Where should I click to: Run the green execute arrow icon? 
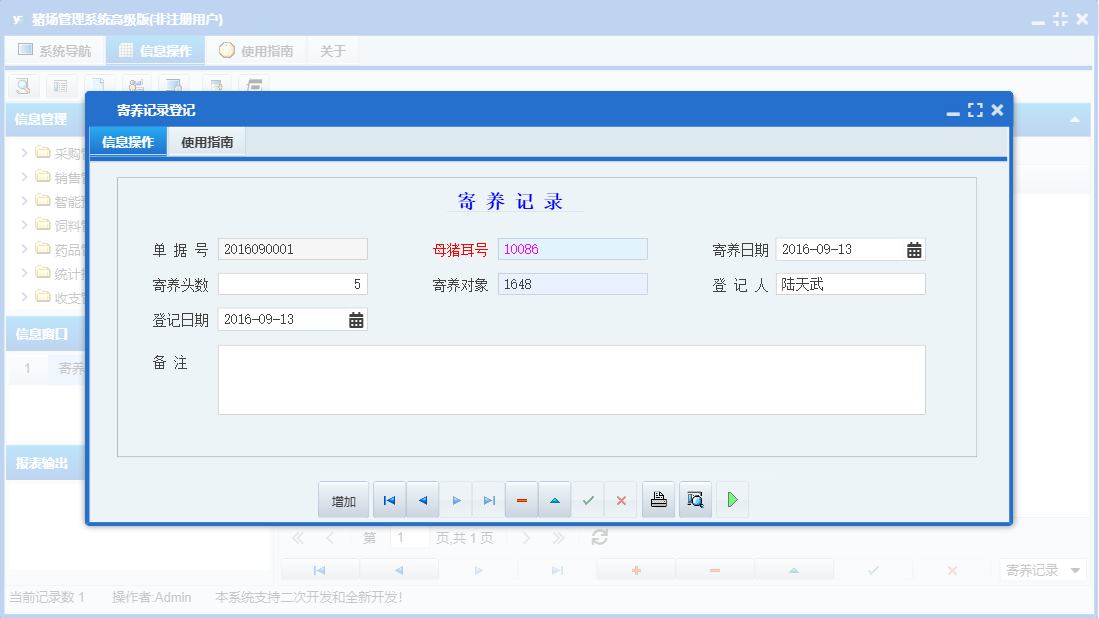pyautogui.click(x=731, y=499)
